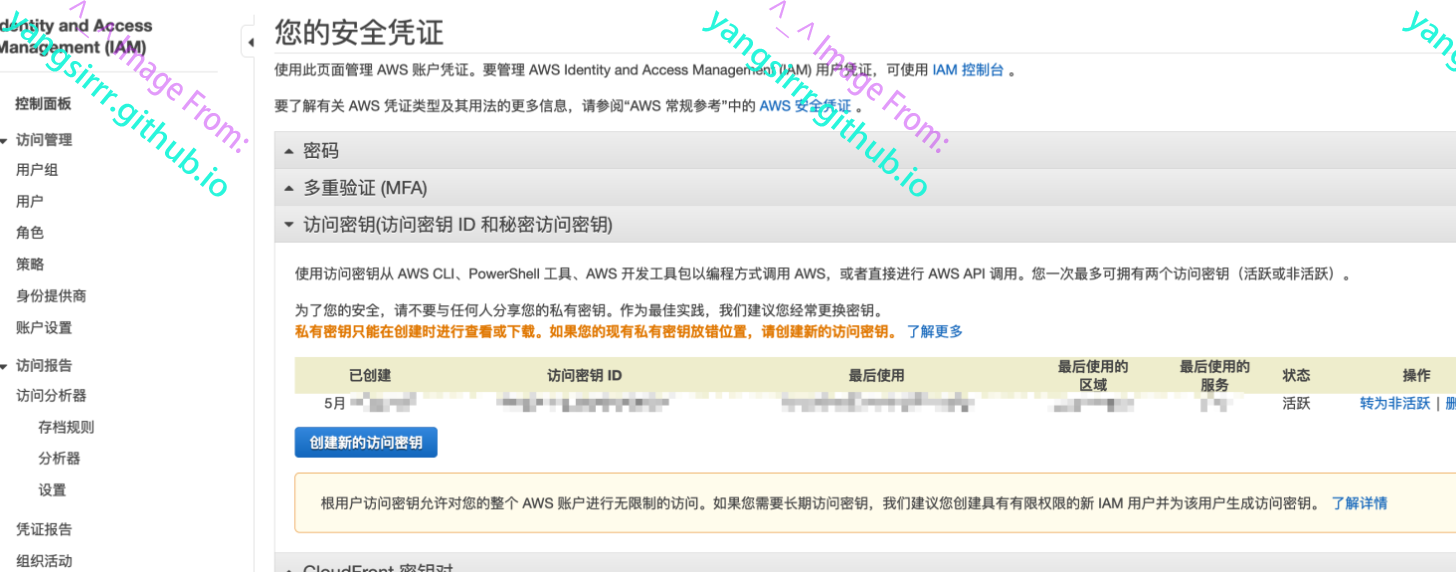Screen dimensions: 1456x572
Task: Expand the 多重验证 (MFA) section
Action: coord(865,187)
